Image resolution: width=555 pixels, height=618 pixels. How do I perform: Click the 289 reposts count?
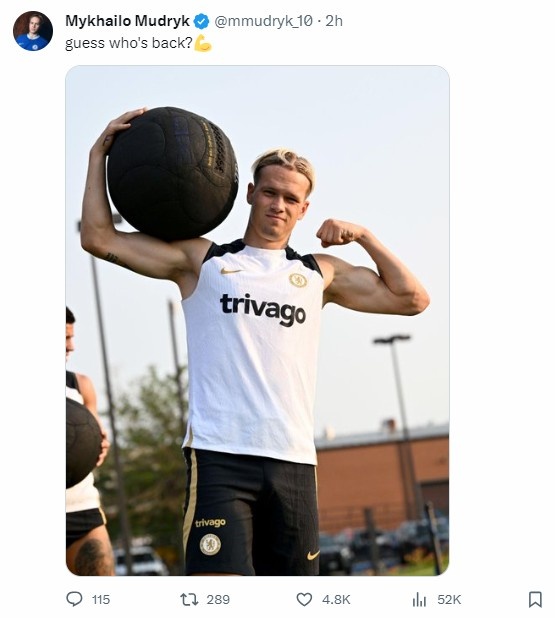pos(218,599)
